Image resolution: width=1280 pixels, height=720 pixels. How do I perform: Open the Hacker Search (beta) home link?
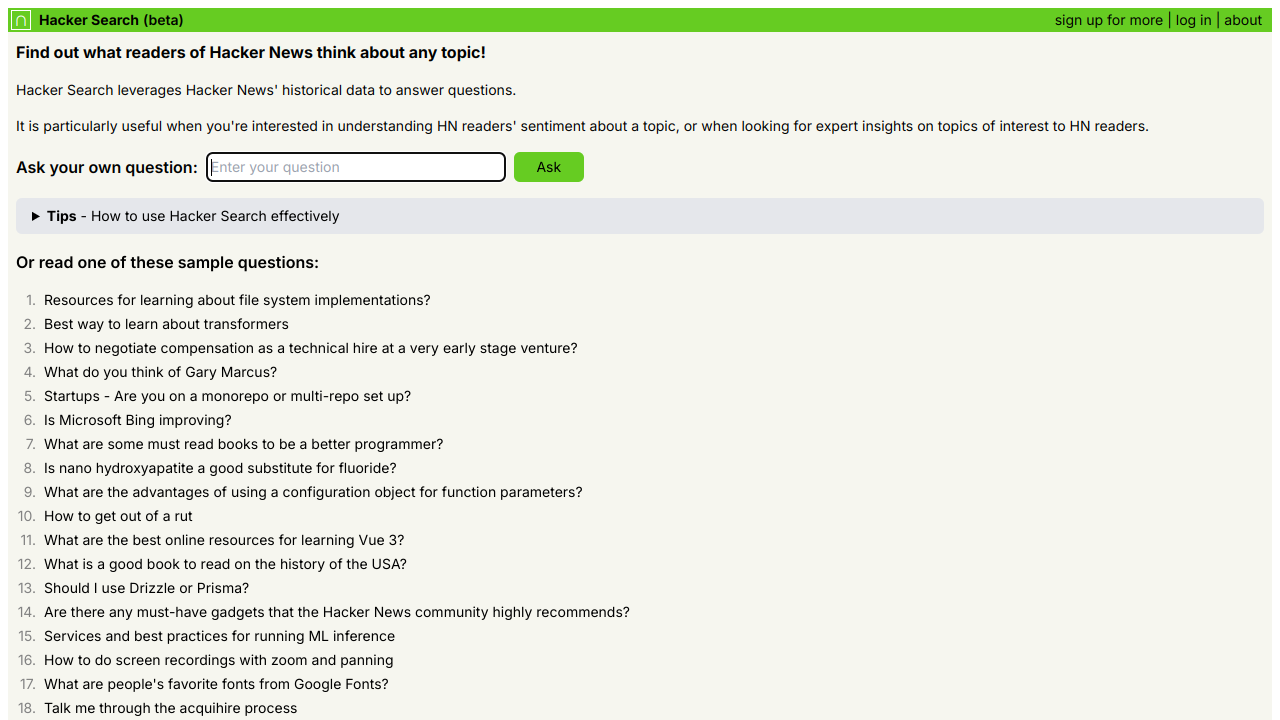coord(111,20)
